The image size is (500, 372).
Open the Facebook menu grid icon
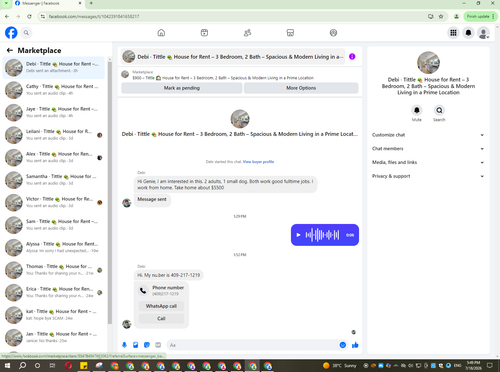point(453,33)
